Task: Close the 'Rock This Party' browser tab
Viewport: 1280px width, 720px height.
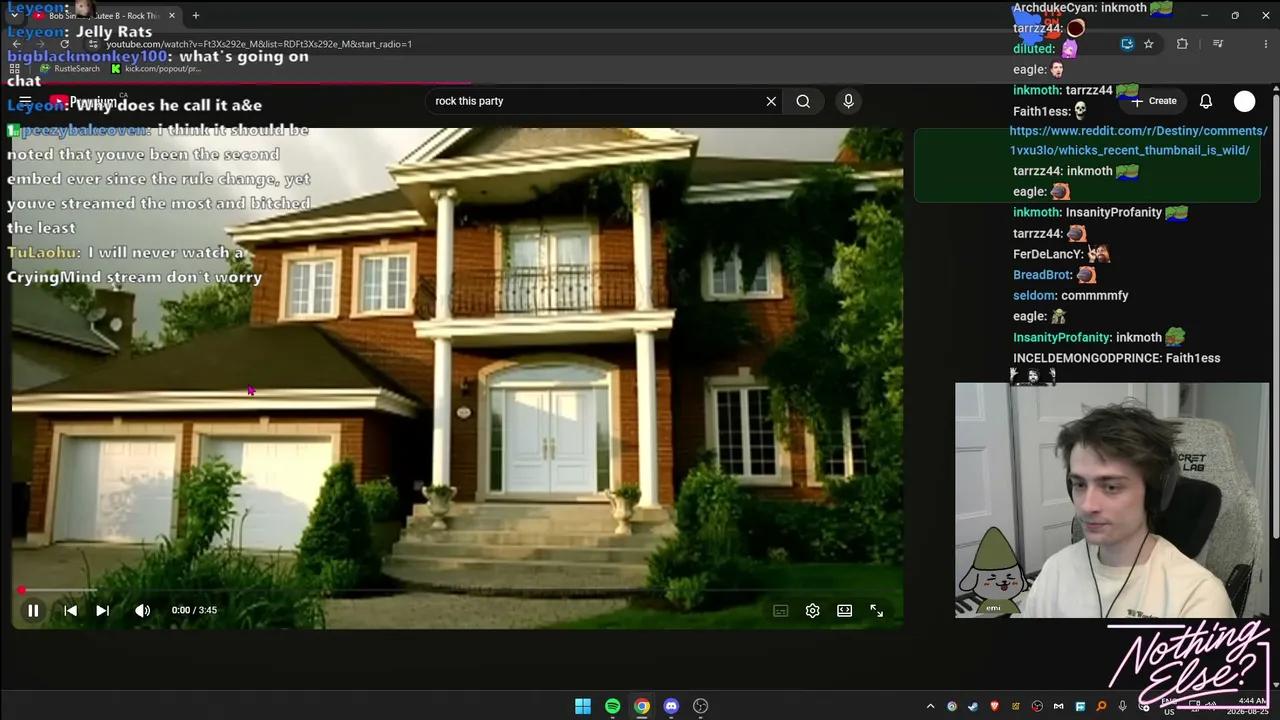Action: [172, 16]
